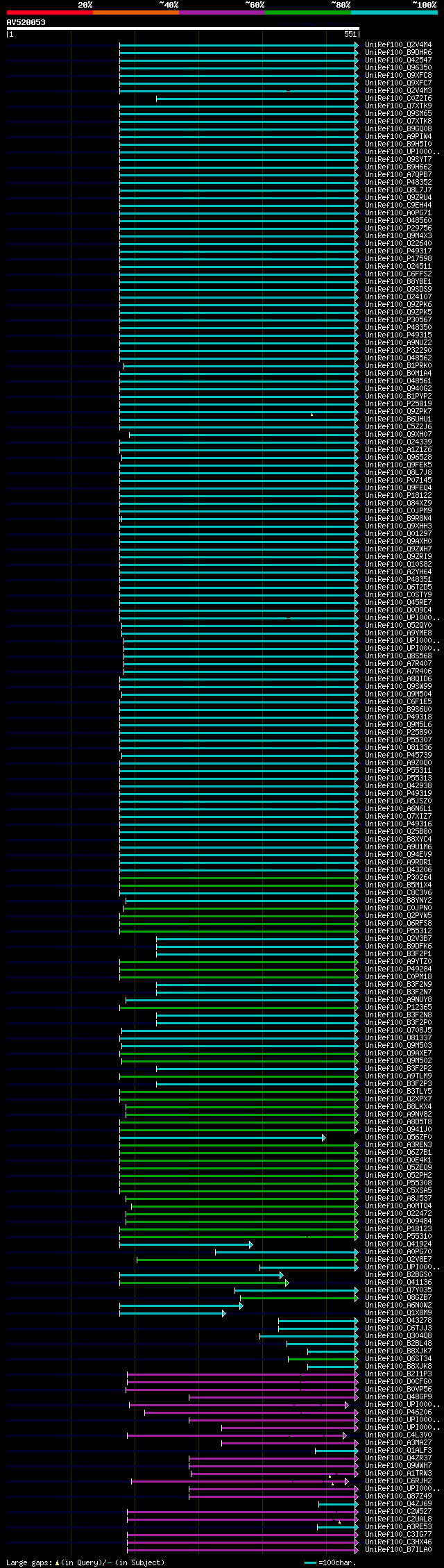Select the UniRef100_Q56ZF0 label

[x=398, y=1137]
